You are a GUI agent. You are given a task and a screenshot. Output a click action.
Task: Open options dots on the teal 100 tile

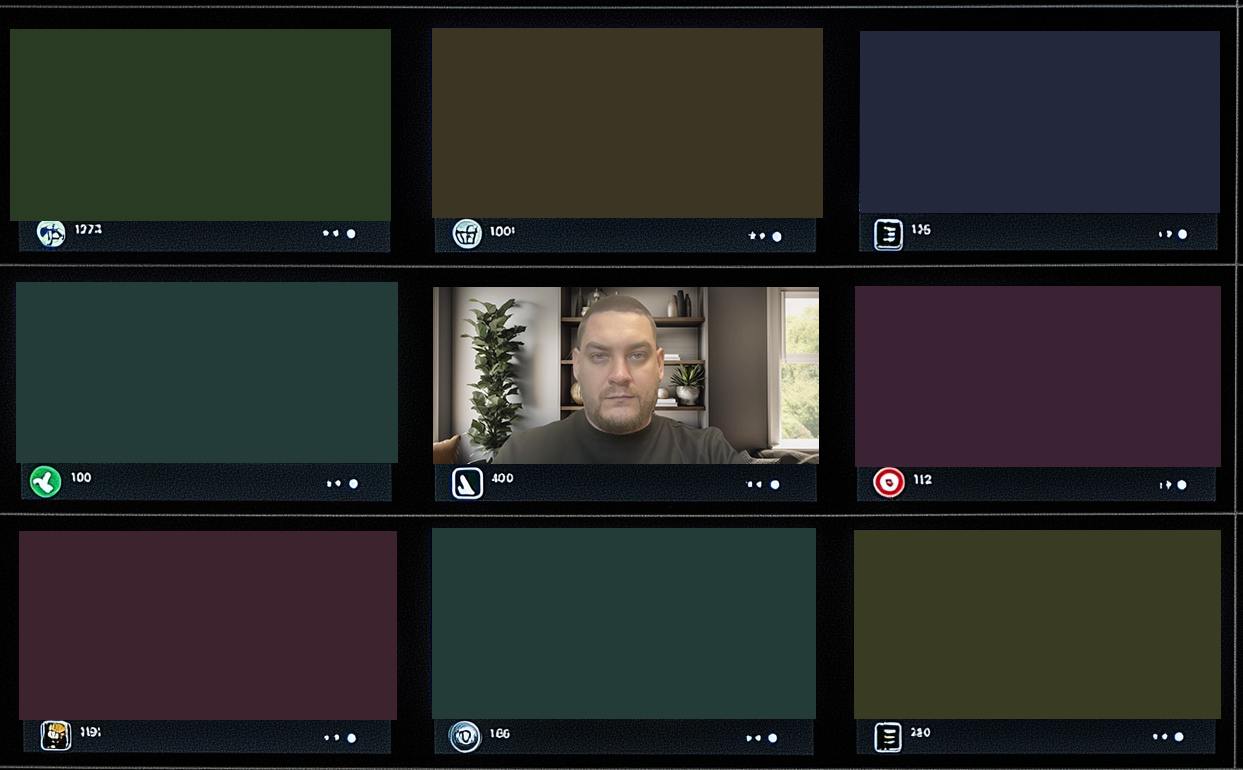pyautogui.click(x=333, y=484)
